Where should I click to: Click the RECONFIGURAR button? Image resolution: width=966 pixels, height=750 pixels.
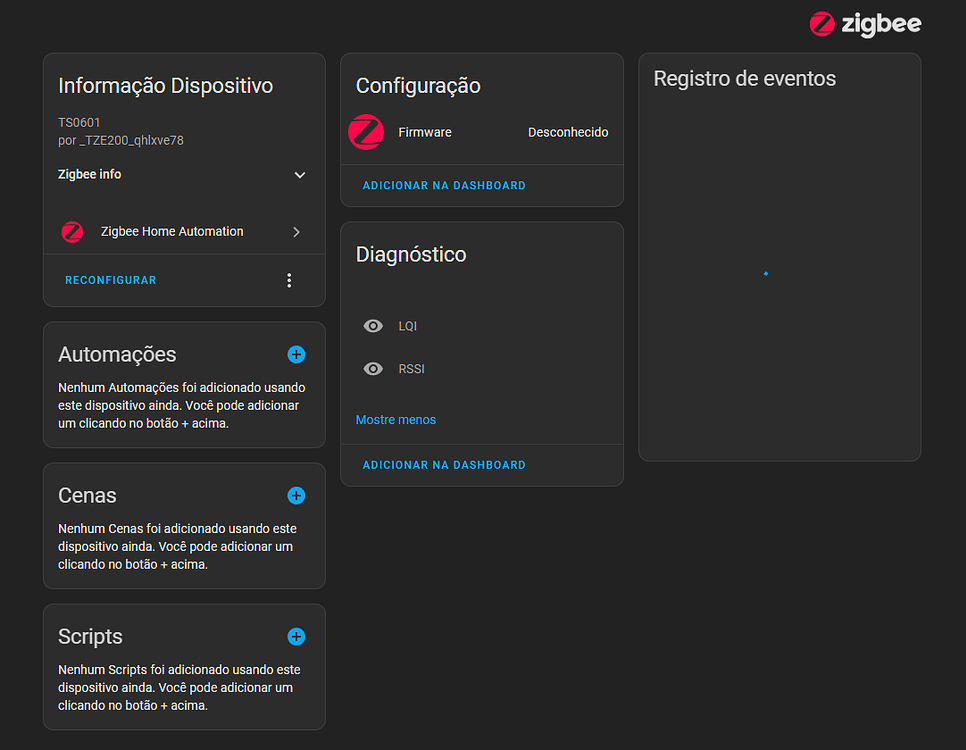pos(110,280)
